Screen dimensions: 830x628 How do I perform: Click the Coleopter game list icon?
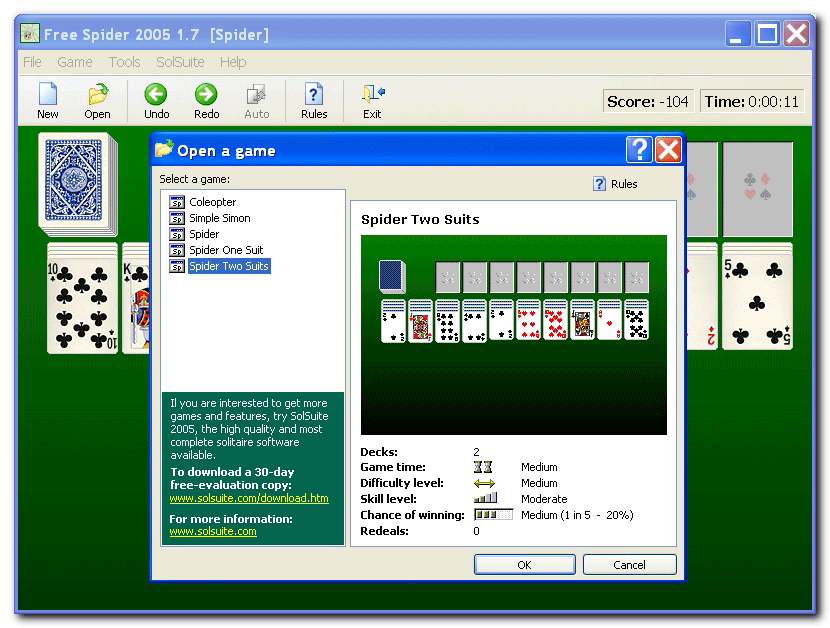177,202
